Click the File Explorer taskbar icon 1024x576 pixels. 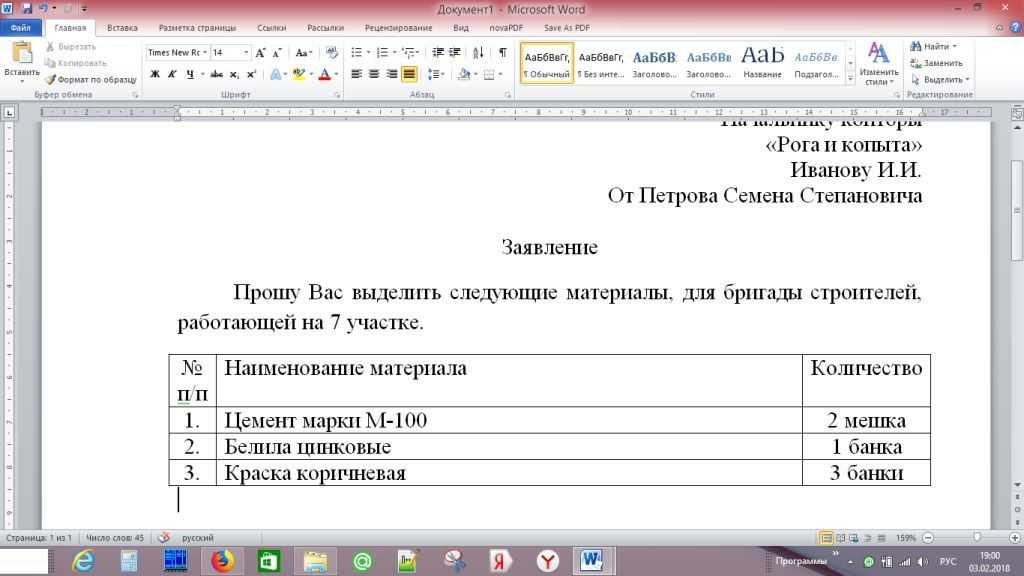[x=315, y=561]
